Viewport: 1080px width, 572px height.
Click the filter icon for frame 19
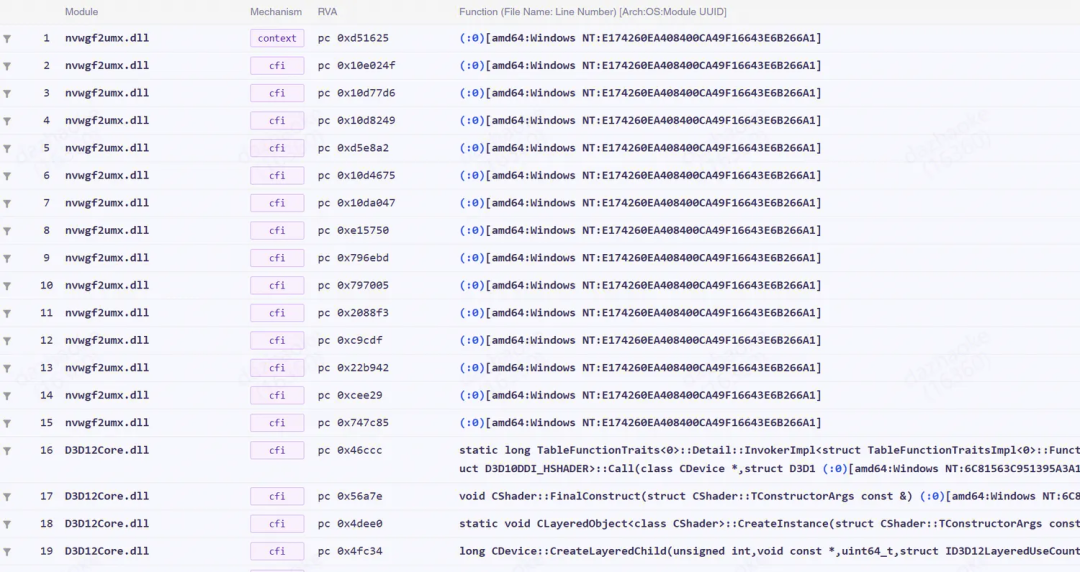pos(7,552)
